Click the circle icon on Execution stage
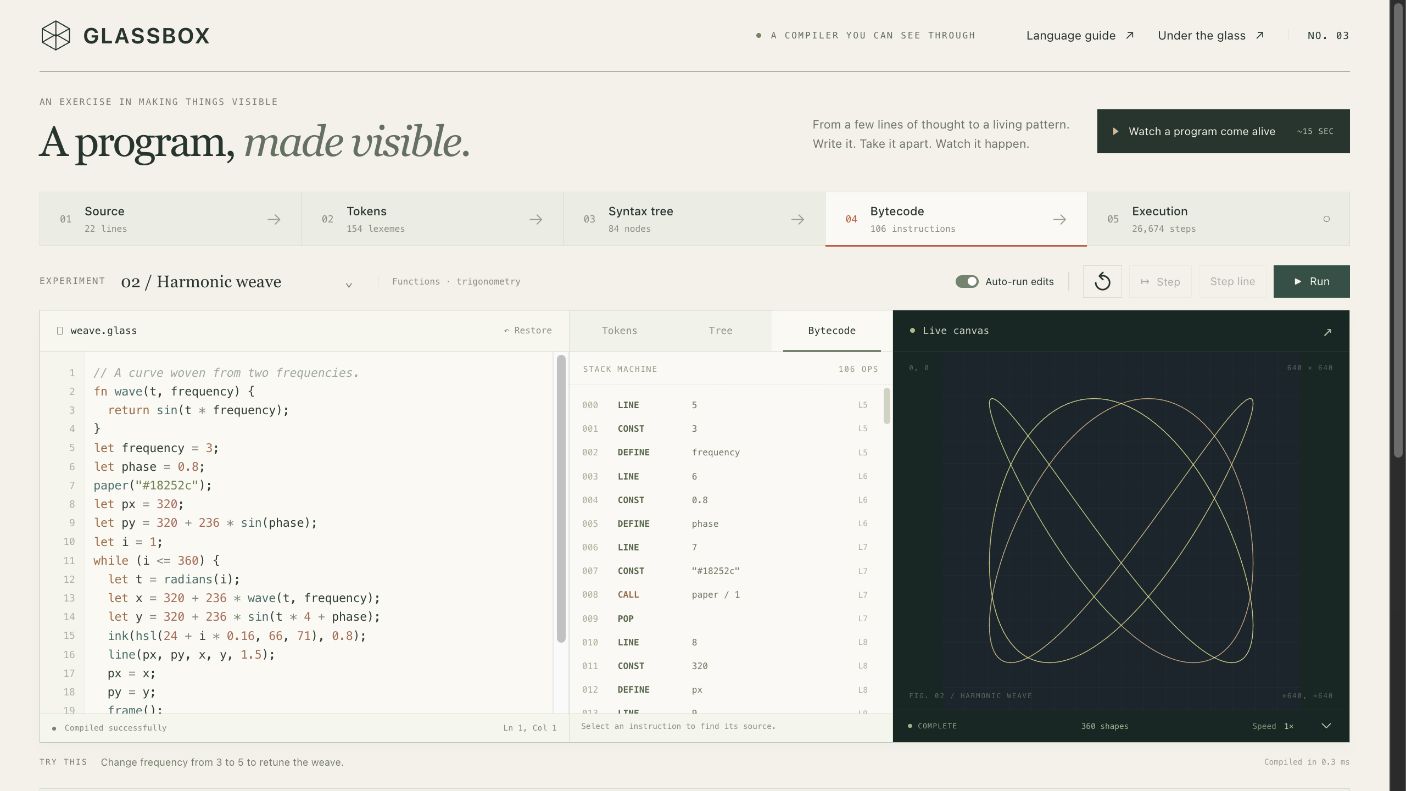Viewport: 1406px width, 791px height. tap(1327, 219)
